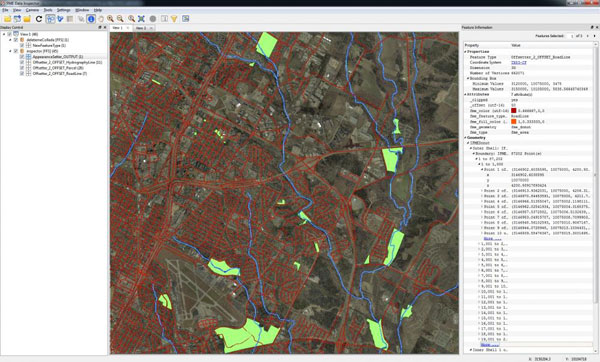
Task: Click the third yellow folder toolbar icon
Action: (x=27, y=19)
